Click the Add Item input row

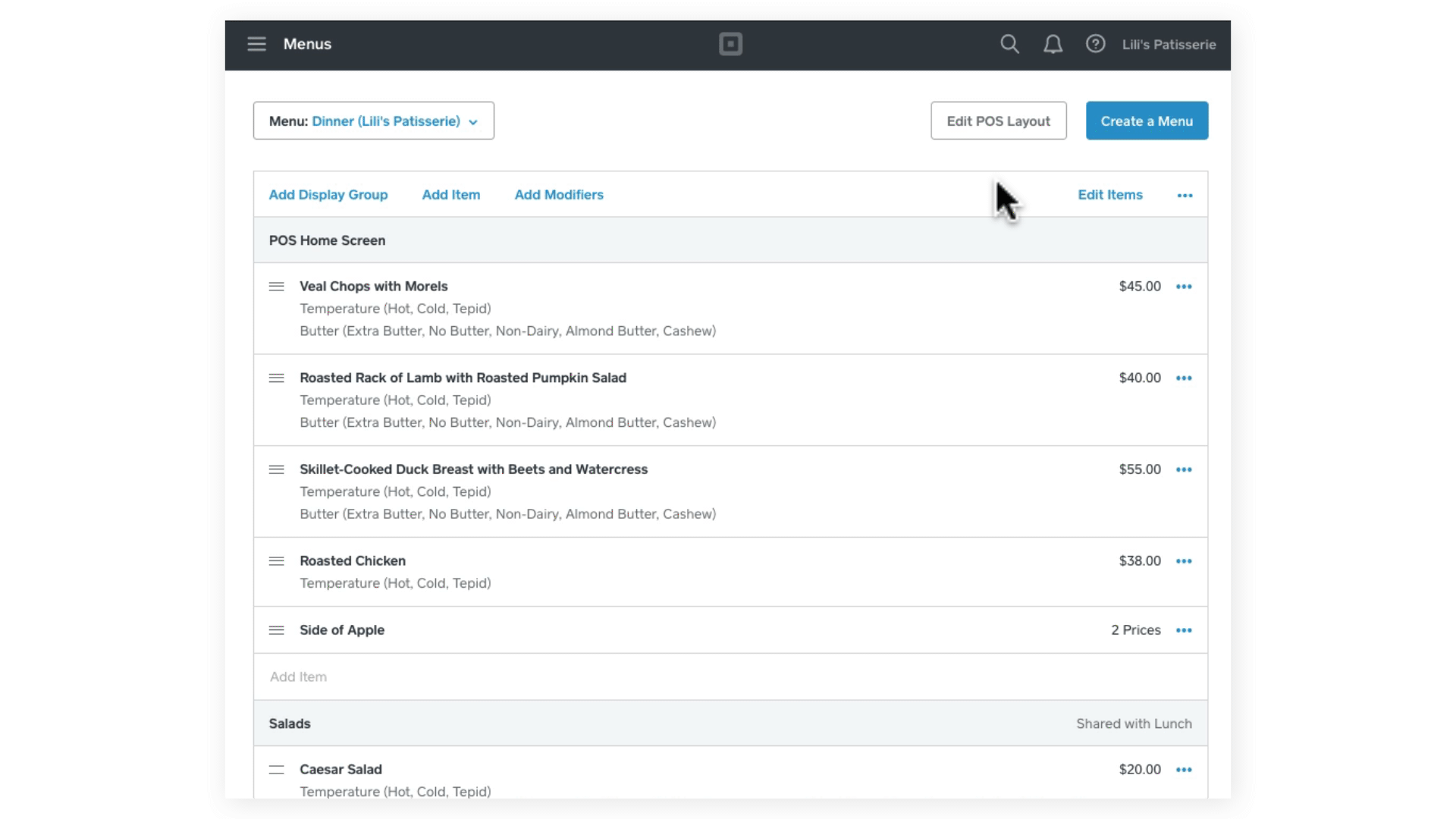coord(728,676)
